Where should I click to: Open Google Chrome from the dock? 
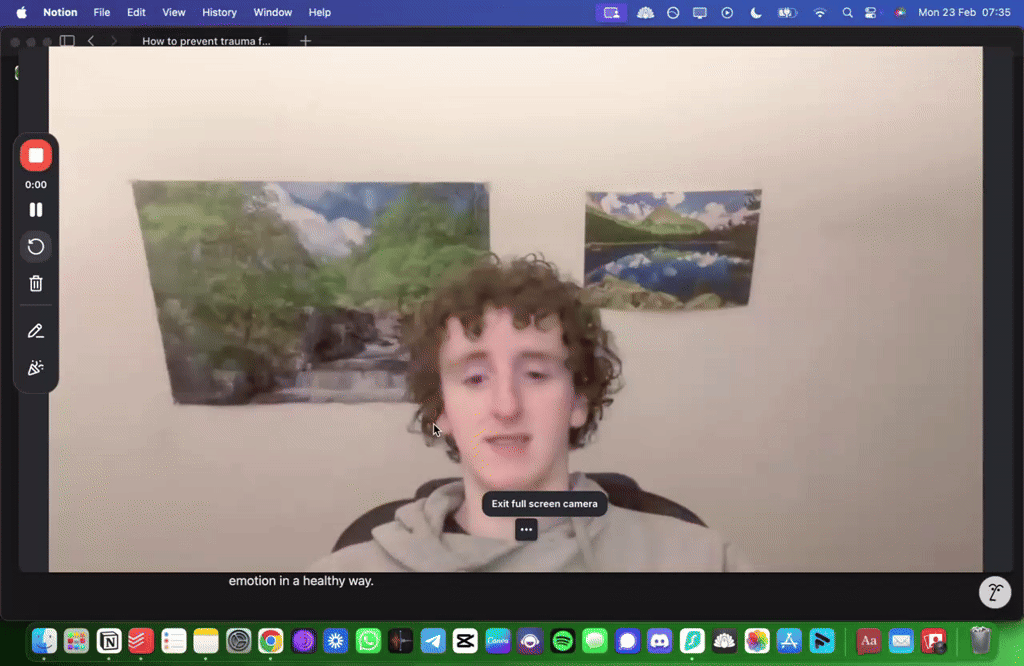pyautogui.click(x=271, y=641)
